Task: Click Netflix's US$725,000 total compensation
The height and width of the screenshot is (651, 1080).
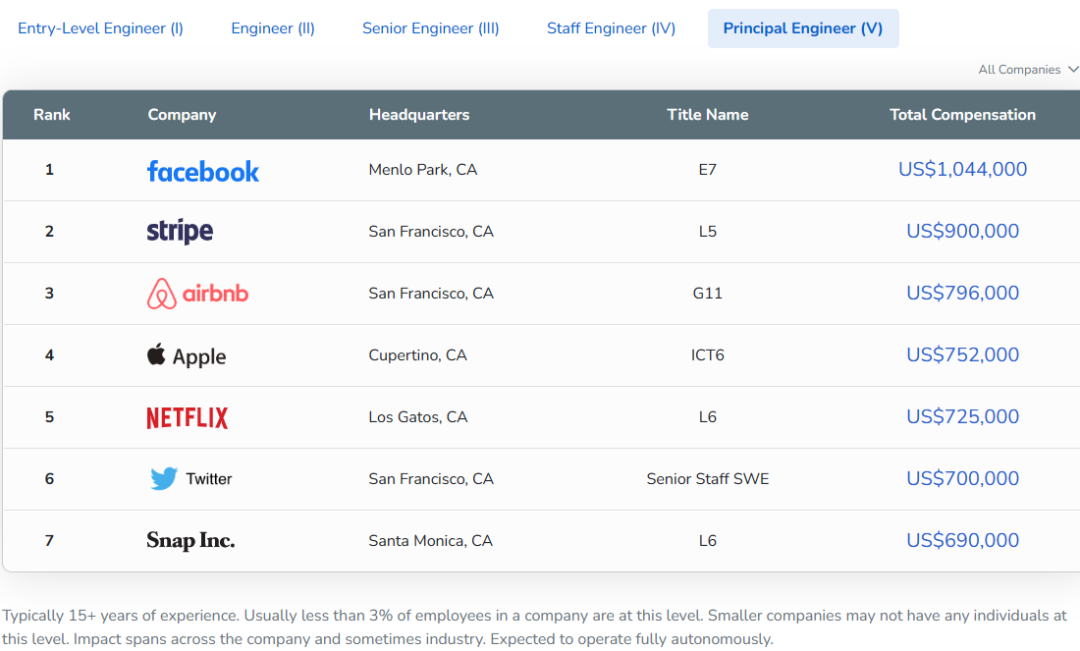Action: pyautogui.click(x=962, y=417)
